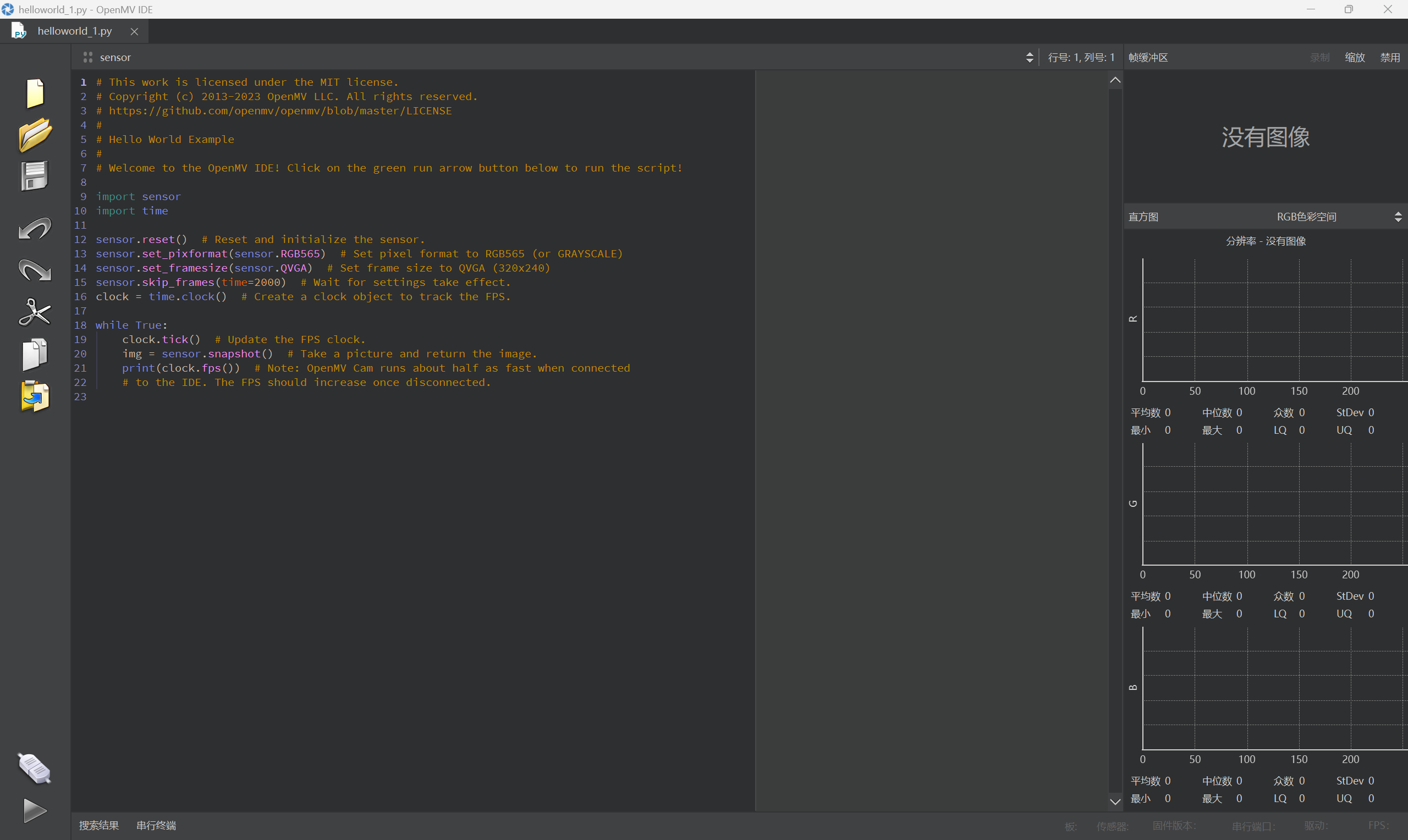Redo the edit with the arrow icon
The image size is (1408, 840).
tap(35, 270)
